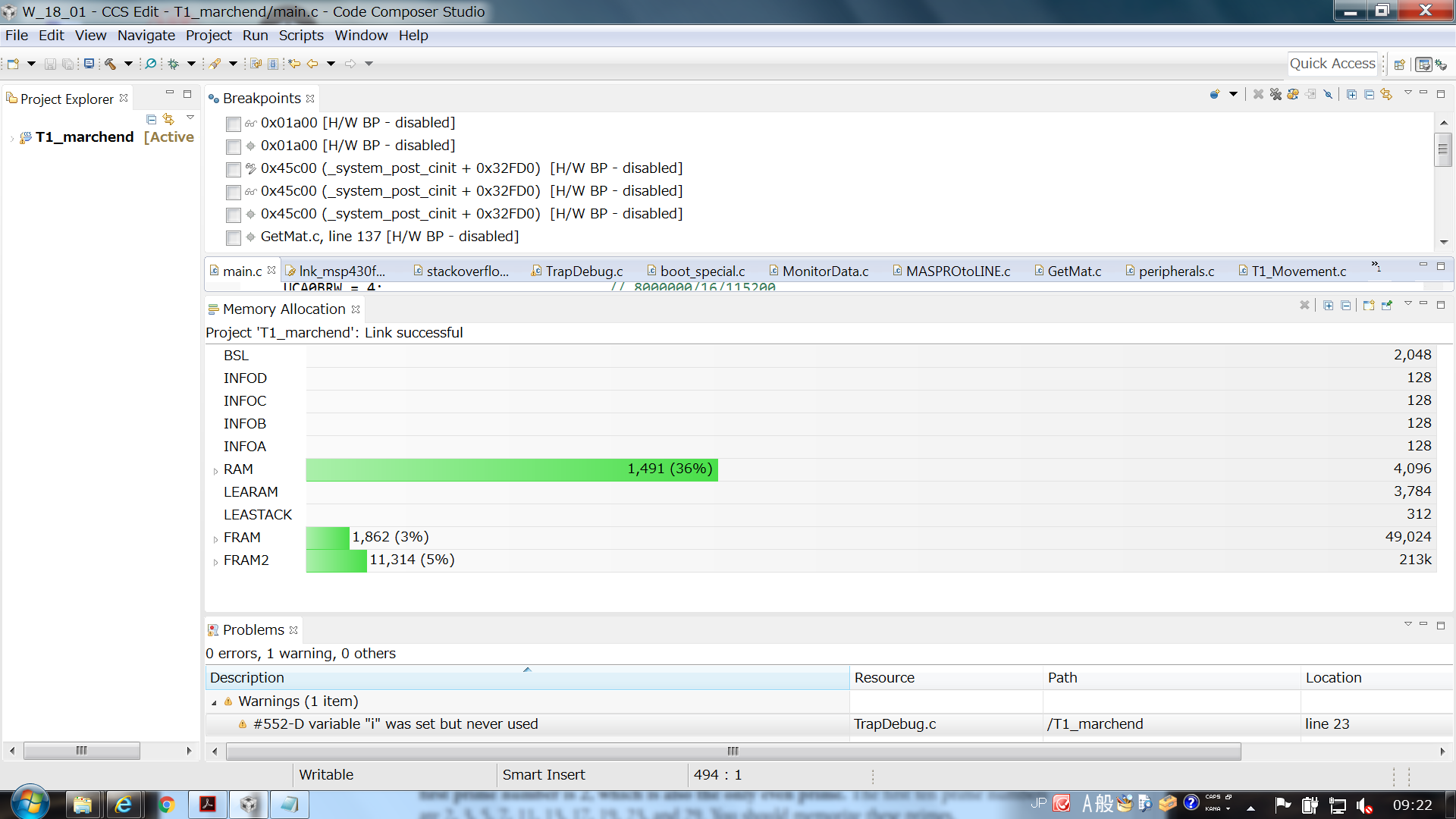This screenshot has height=819, width=1456.
Task: Enable the 0x45c00 _system_post_cinit breakpoint
Action: [233, 170]
